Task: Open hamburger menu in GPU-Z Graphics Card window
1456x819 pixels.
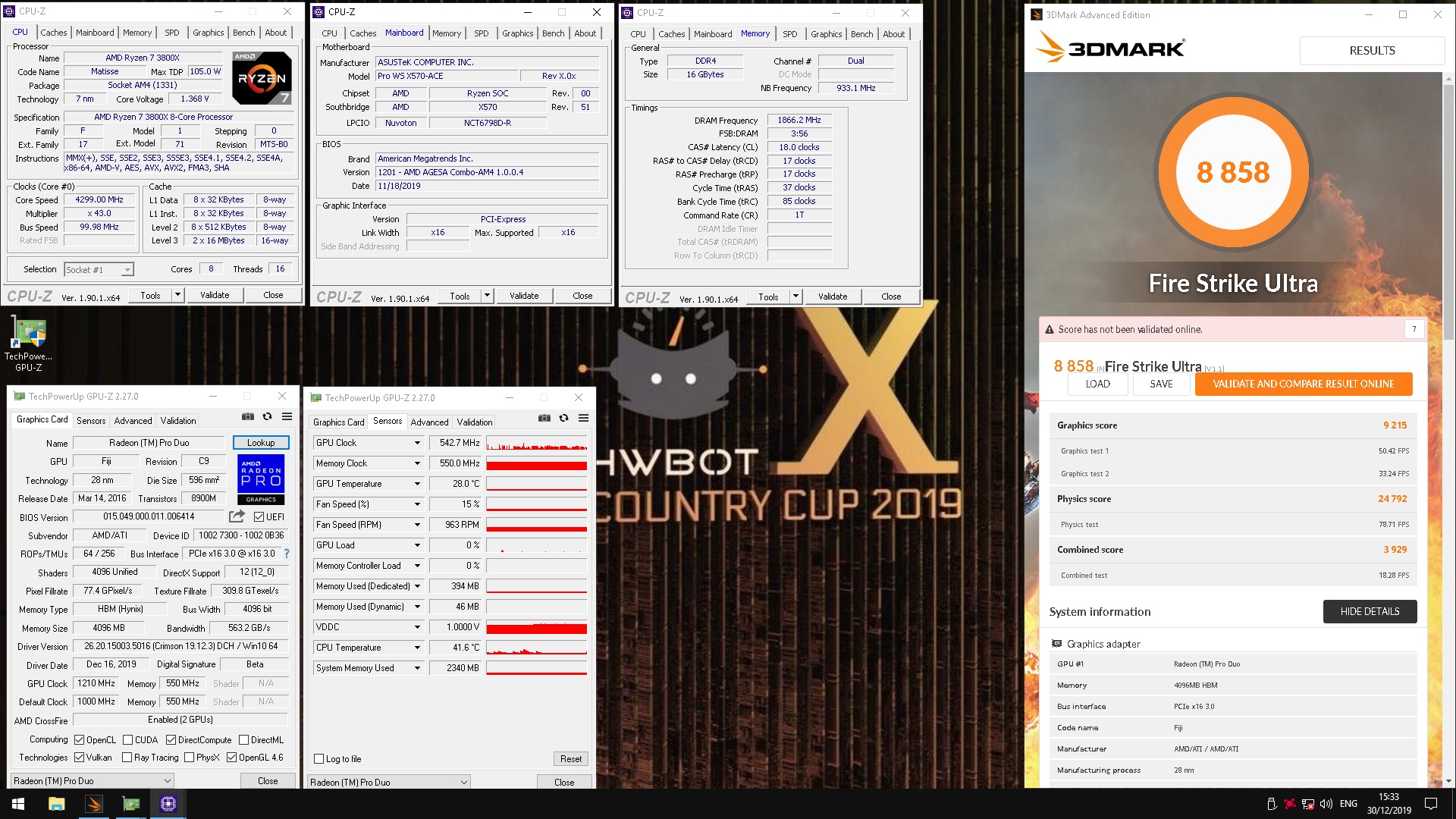Action: (x=287, y=416)
